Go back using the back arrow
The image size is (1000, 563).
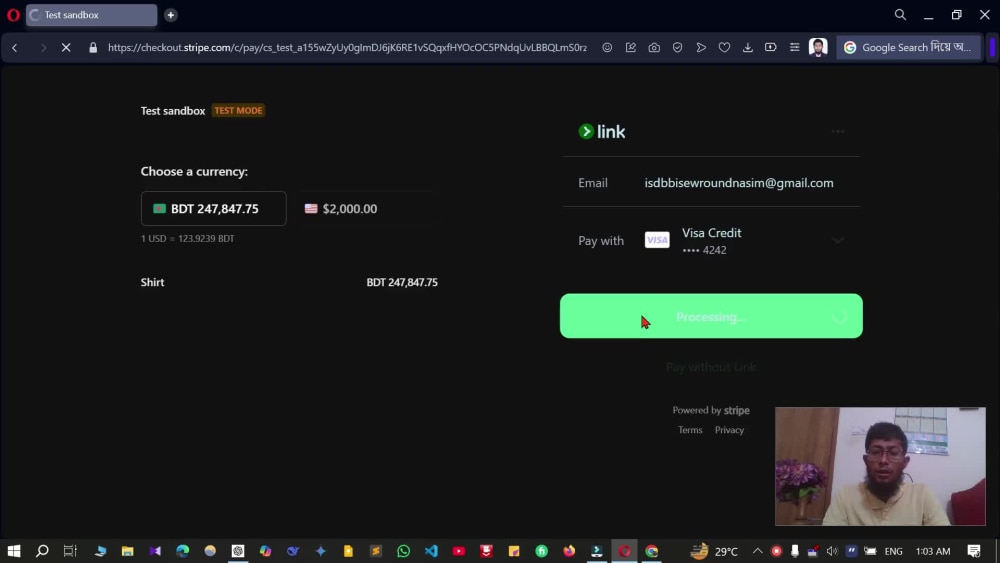point(15,47)
